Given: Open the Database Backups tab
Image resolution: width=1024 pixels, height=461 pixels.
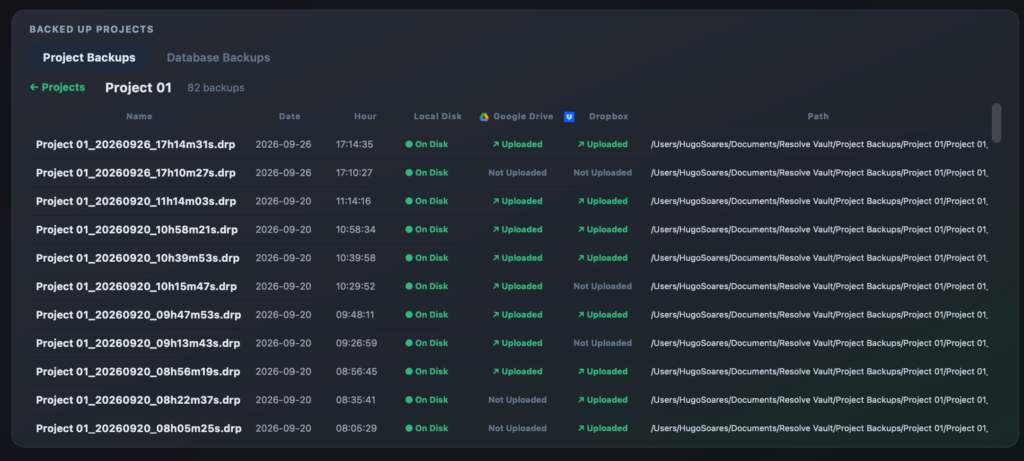Looking at the screenshot, I should click(218, 57).
